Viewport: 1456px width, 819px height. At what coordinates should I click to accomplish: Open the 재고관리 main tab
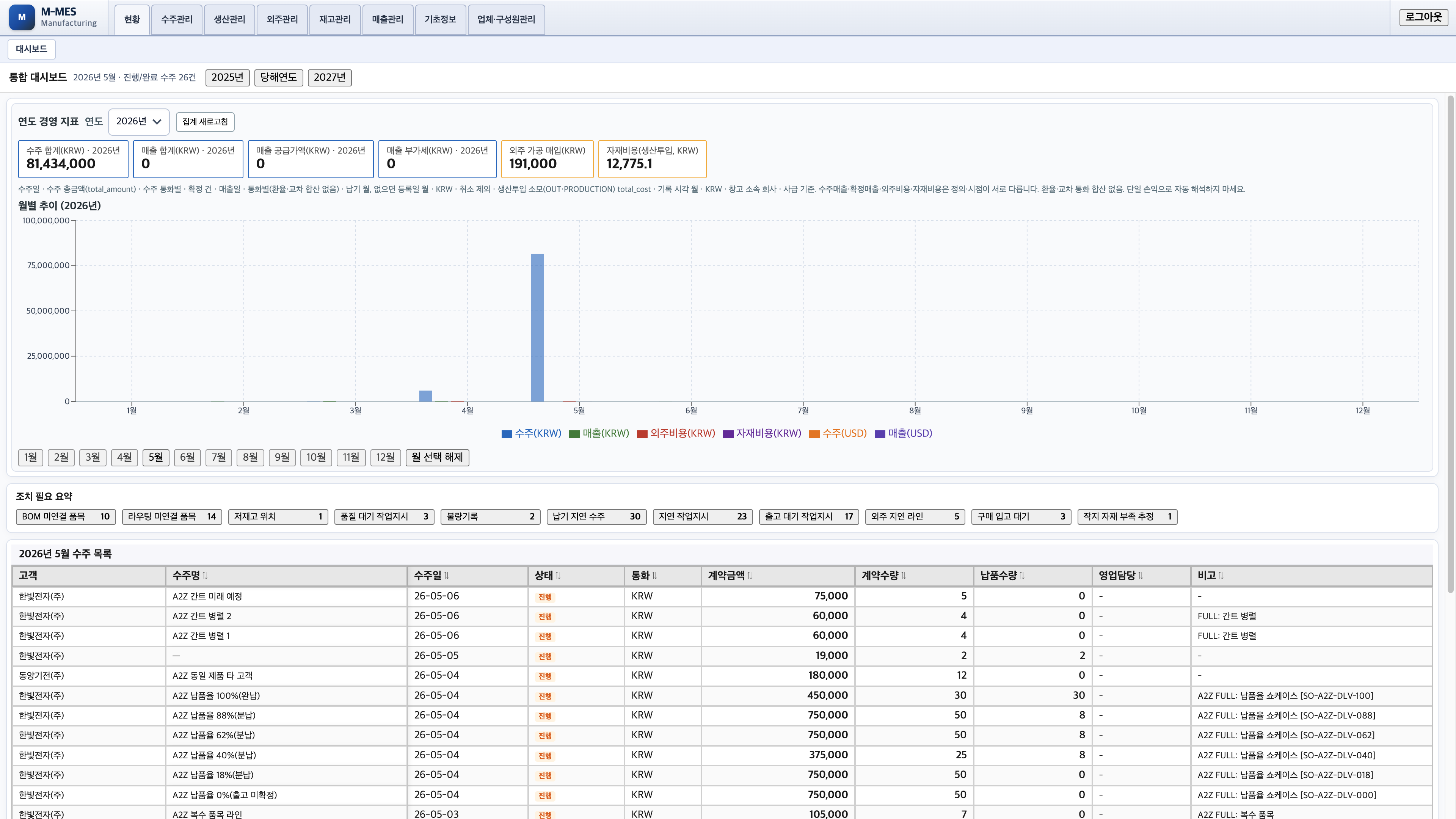click(x=334, y=20)
